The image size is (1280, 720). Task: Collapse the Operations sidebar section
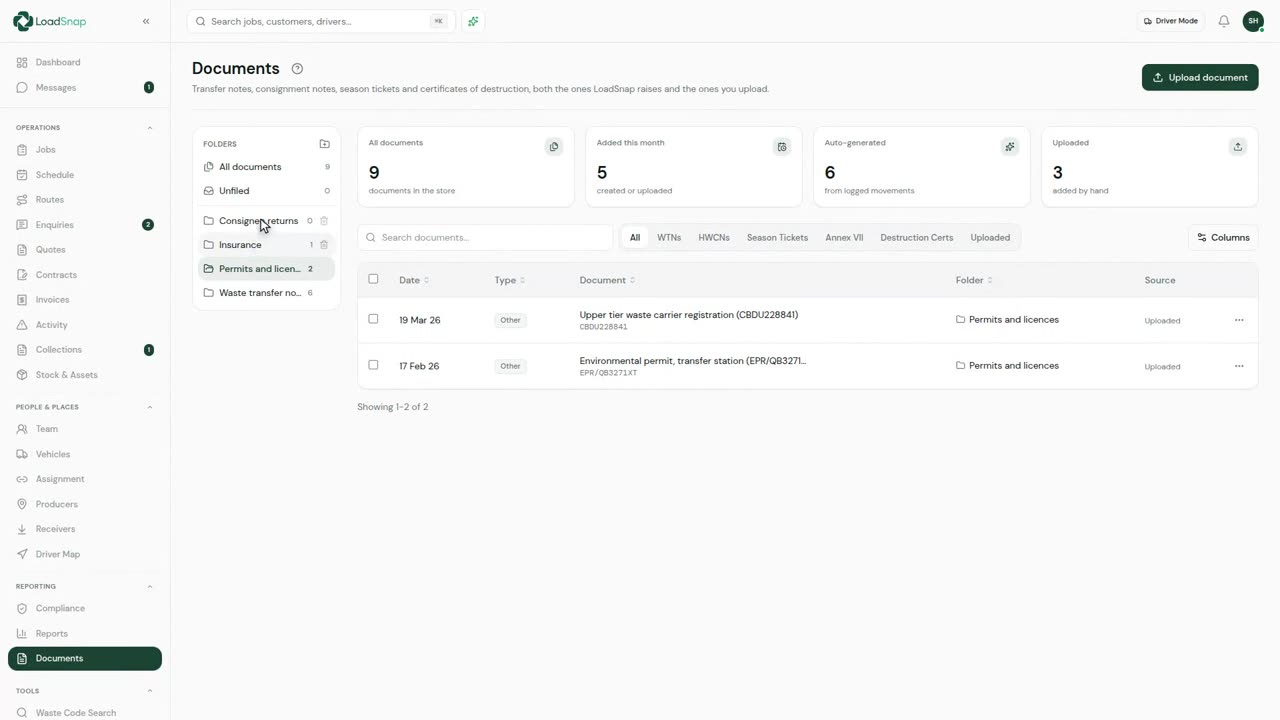[x=150, y=128]
